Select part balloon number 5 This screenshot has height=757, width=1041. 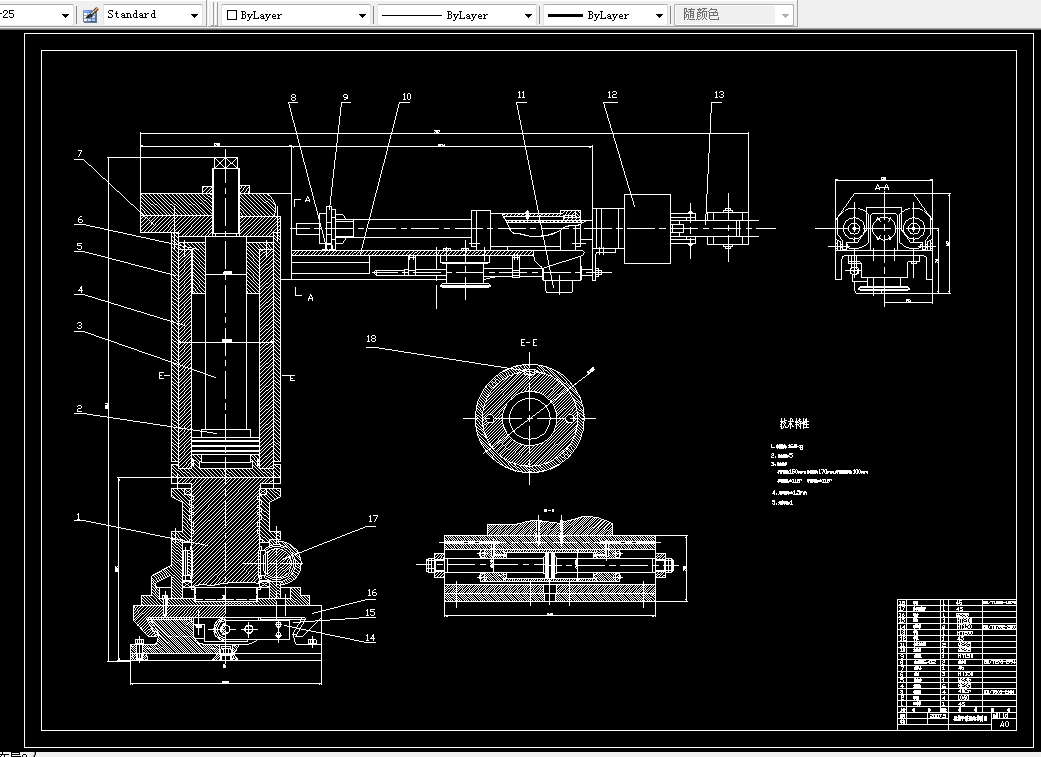coord(79,247)
